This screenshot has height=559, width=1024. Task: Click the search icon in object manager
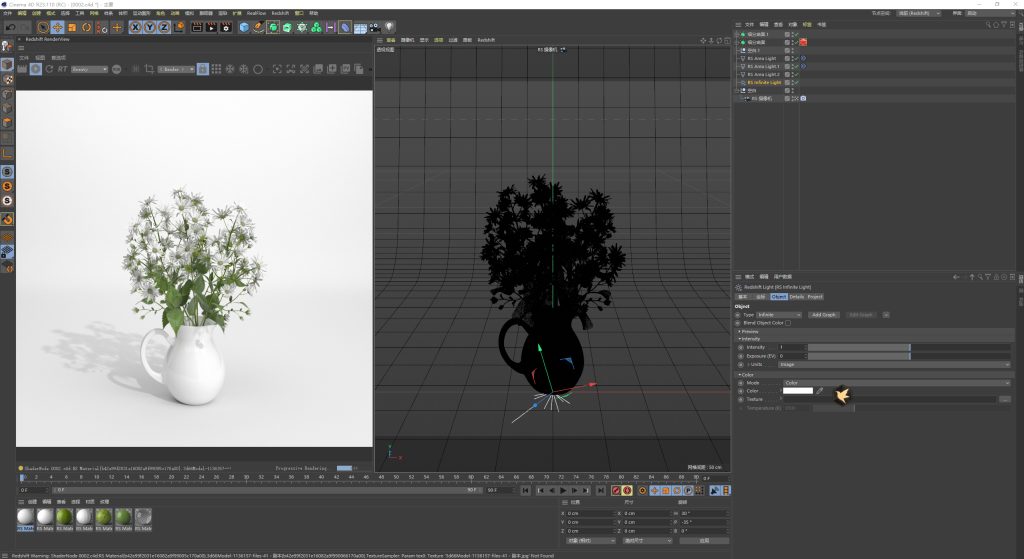click(x=989, y=25)
